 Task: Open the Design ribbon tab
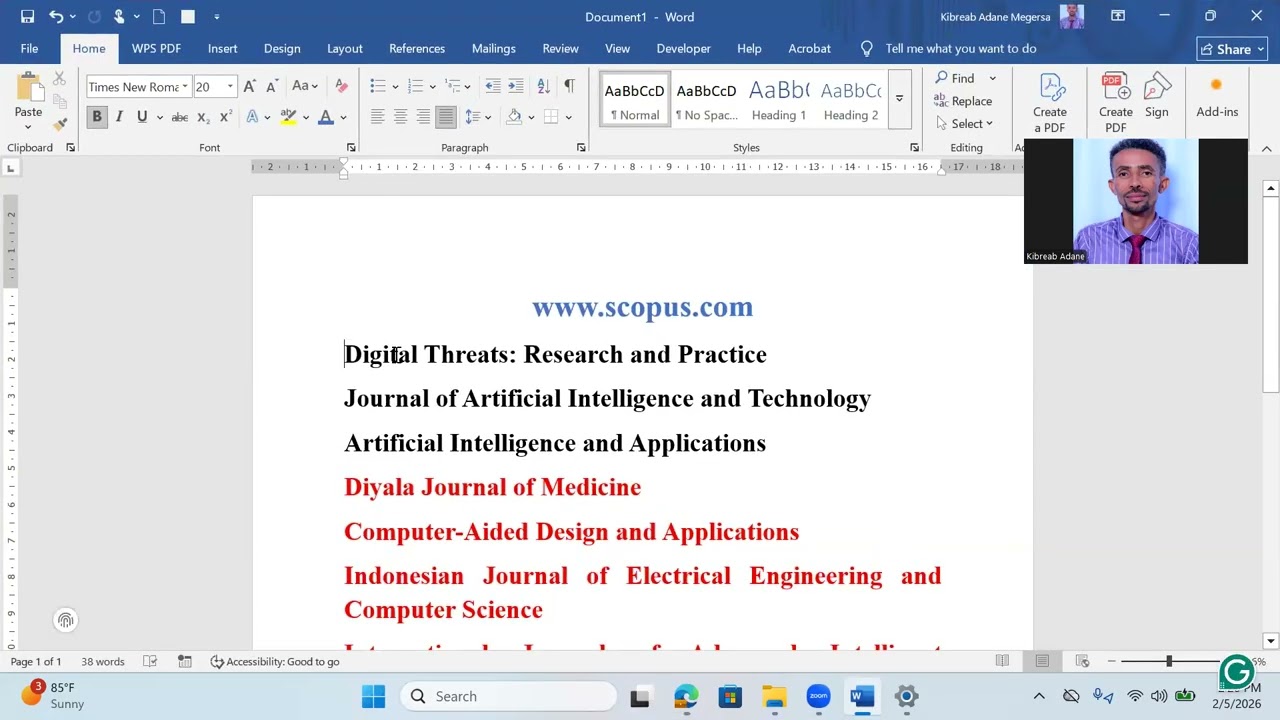pyautogui.click(x=282, y=48)
